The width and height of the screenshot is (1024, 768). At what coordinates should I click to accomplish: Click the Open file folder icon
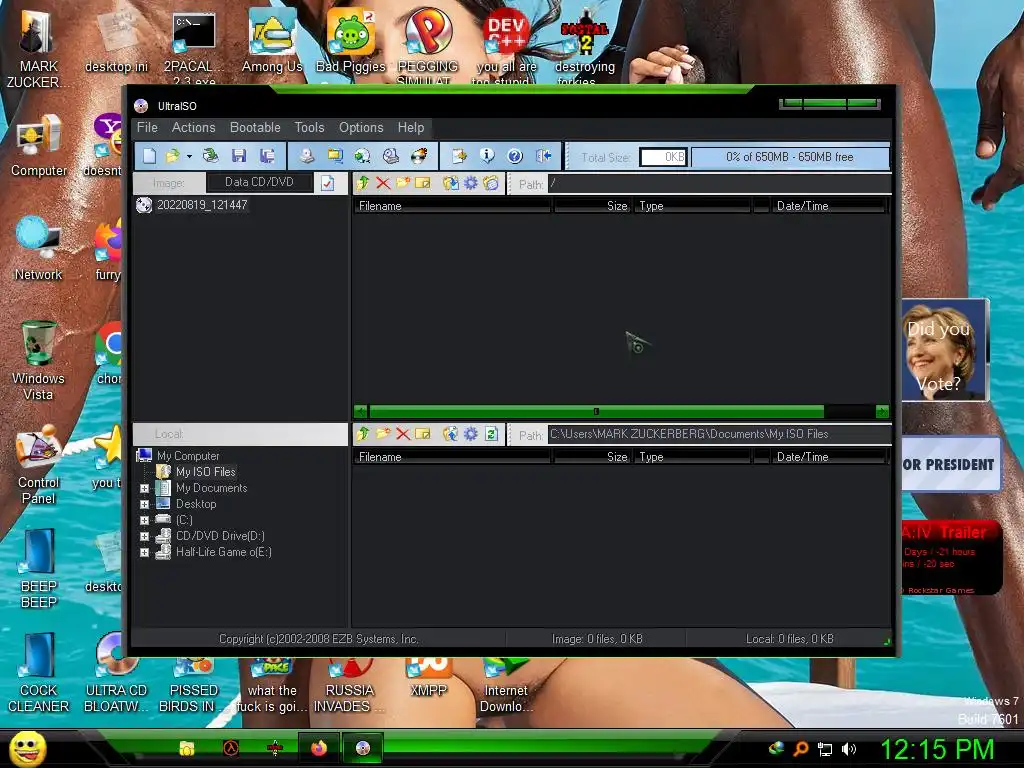click(172, 155)
